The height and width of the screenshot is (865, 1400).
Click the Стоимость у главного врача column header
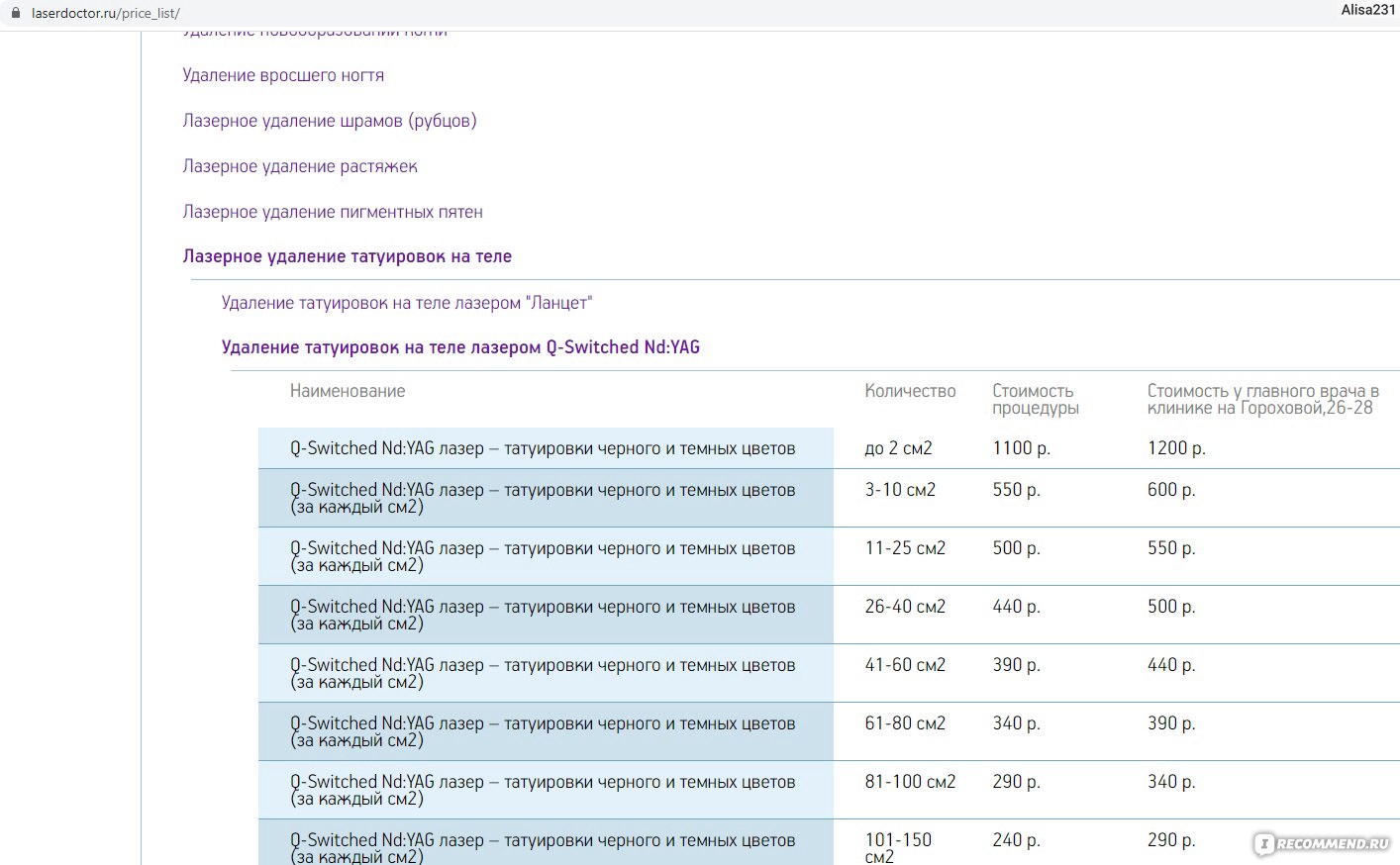1262,399
